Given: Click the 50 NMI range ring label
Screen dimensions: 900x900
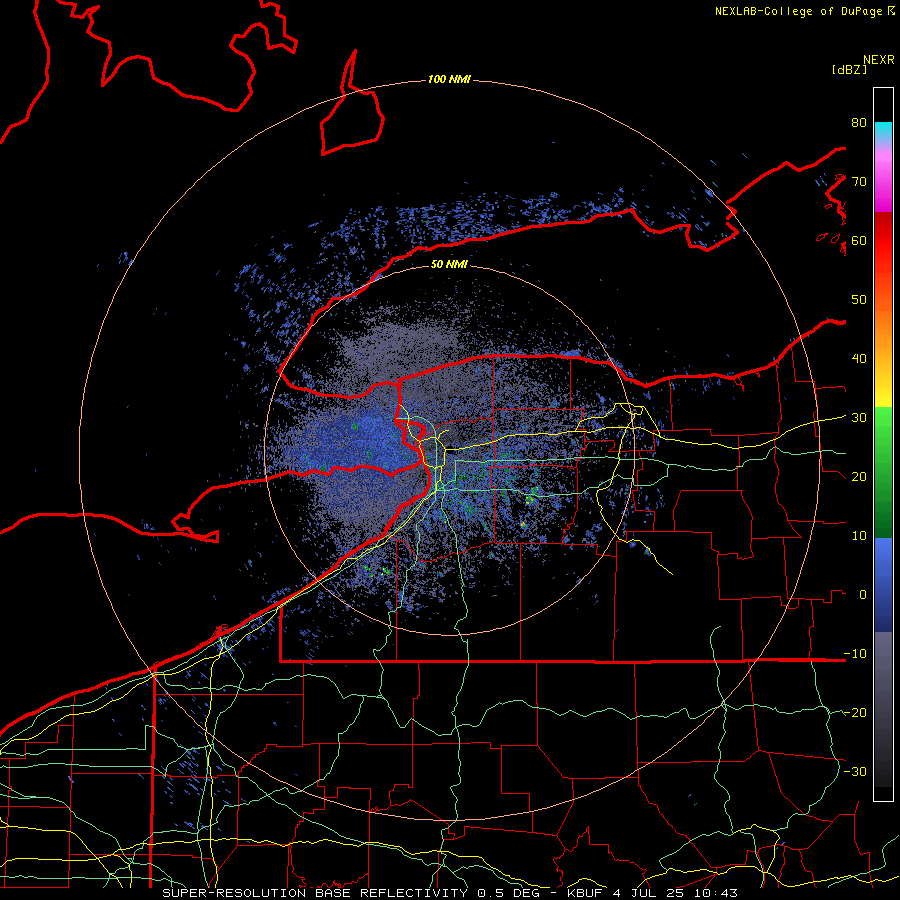Looking at the screenshot, I should [x=449, y=264].
